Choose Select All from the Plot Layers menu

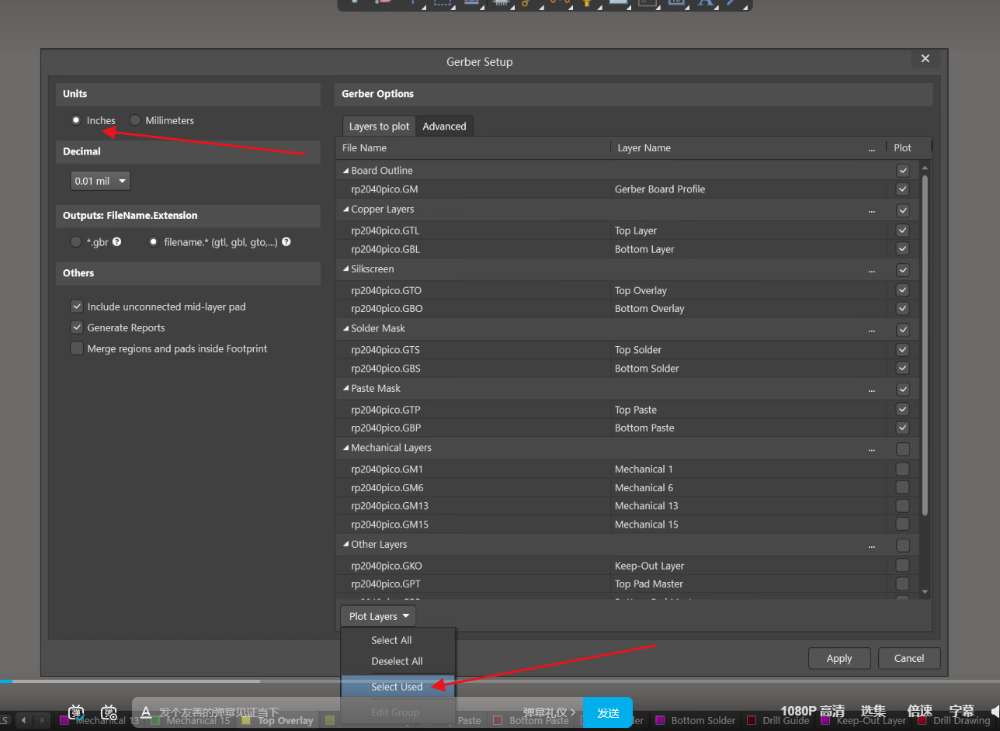(398, 640)
